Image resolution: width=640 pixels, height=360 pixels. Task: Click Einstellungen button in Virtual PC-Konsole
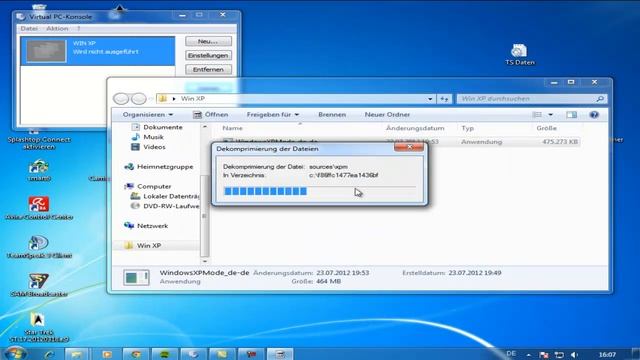(208, 56)
